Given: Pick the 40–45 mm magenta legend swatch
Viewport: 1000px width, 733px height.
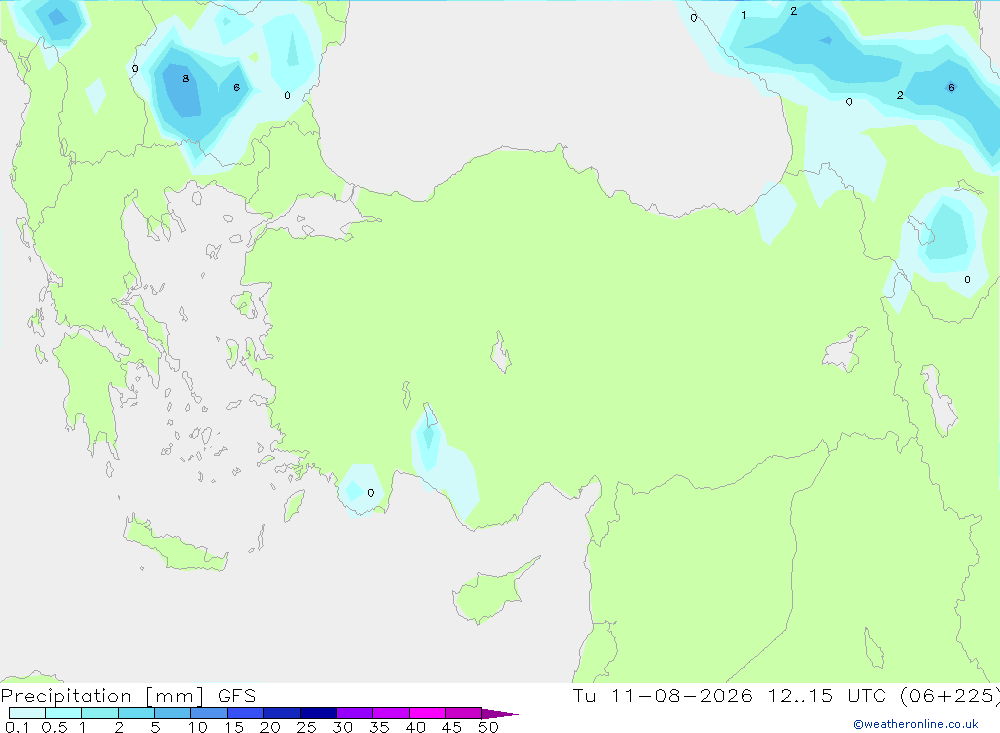Looking at the screenshot, I should tap(427, 713).
